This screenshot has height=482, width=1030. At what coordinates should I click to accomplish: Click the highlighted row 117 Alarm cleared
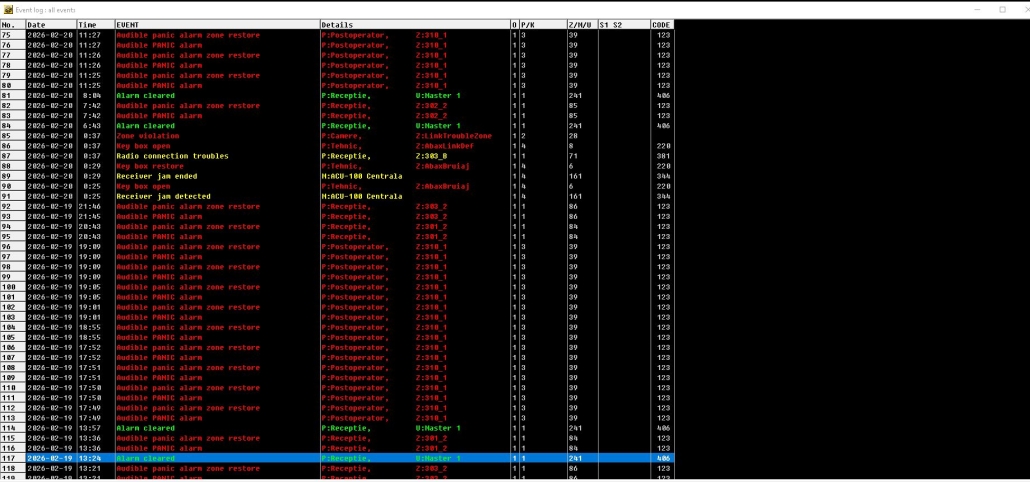(145, 458)
